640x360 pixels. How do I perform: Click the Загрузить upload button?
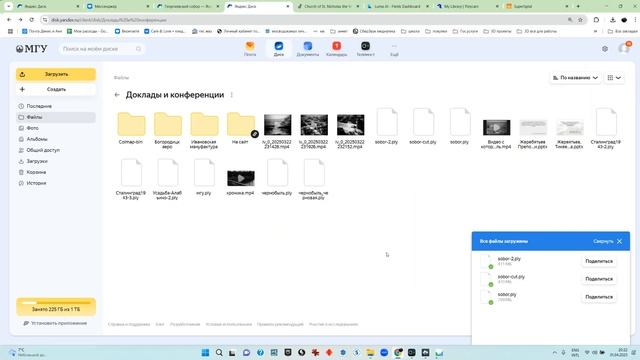click(56, 74)
